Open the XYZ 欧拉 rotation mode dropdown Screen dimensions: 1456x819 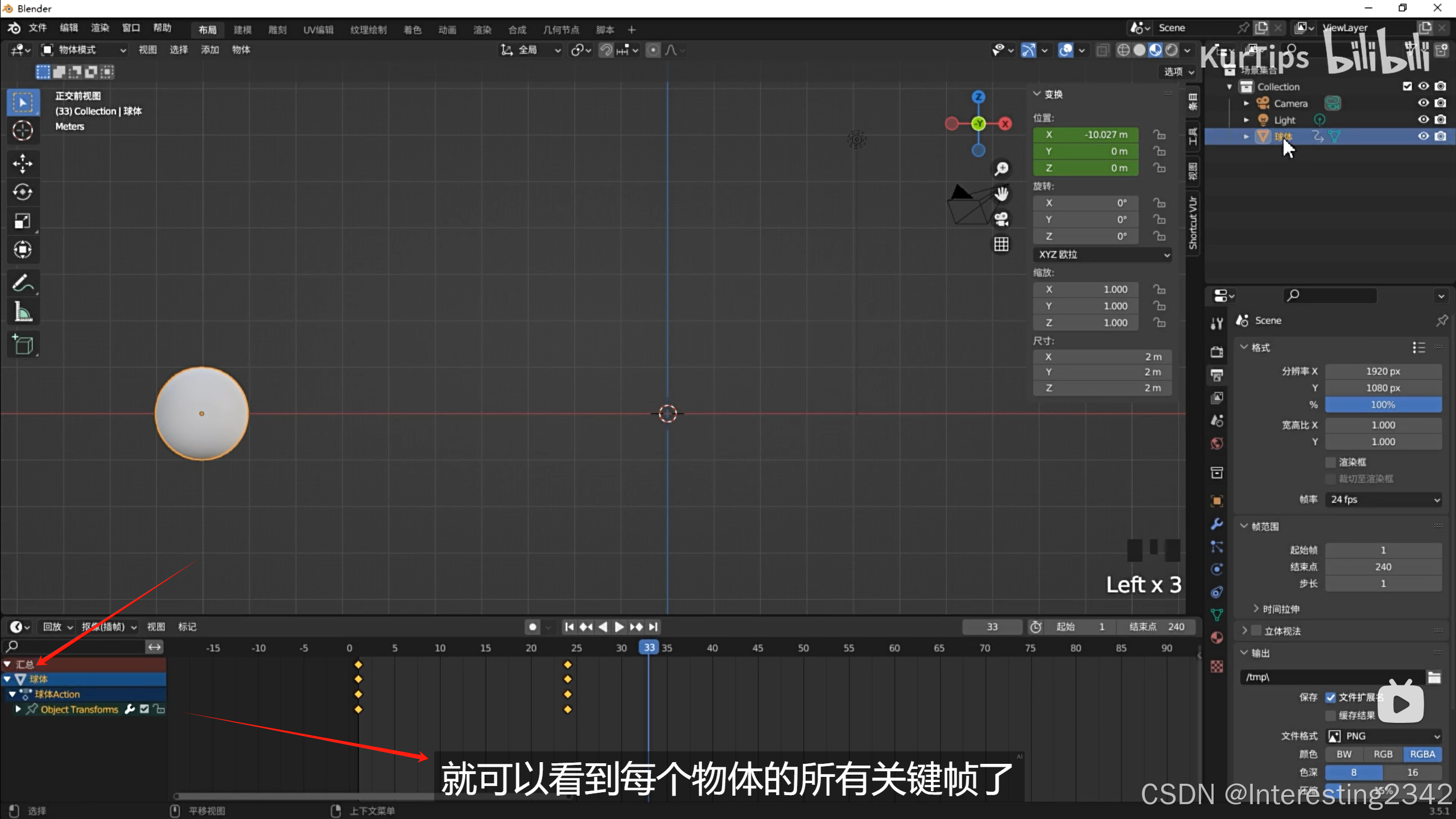click(x=1102, y=254)
